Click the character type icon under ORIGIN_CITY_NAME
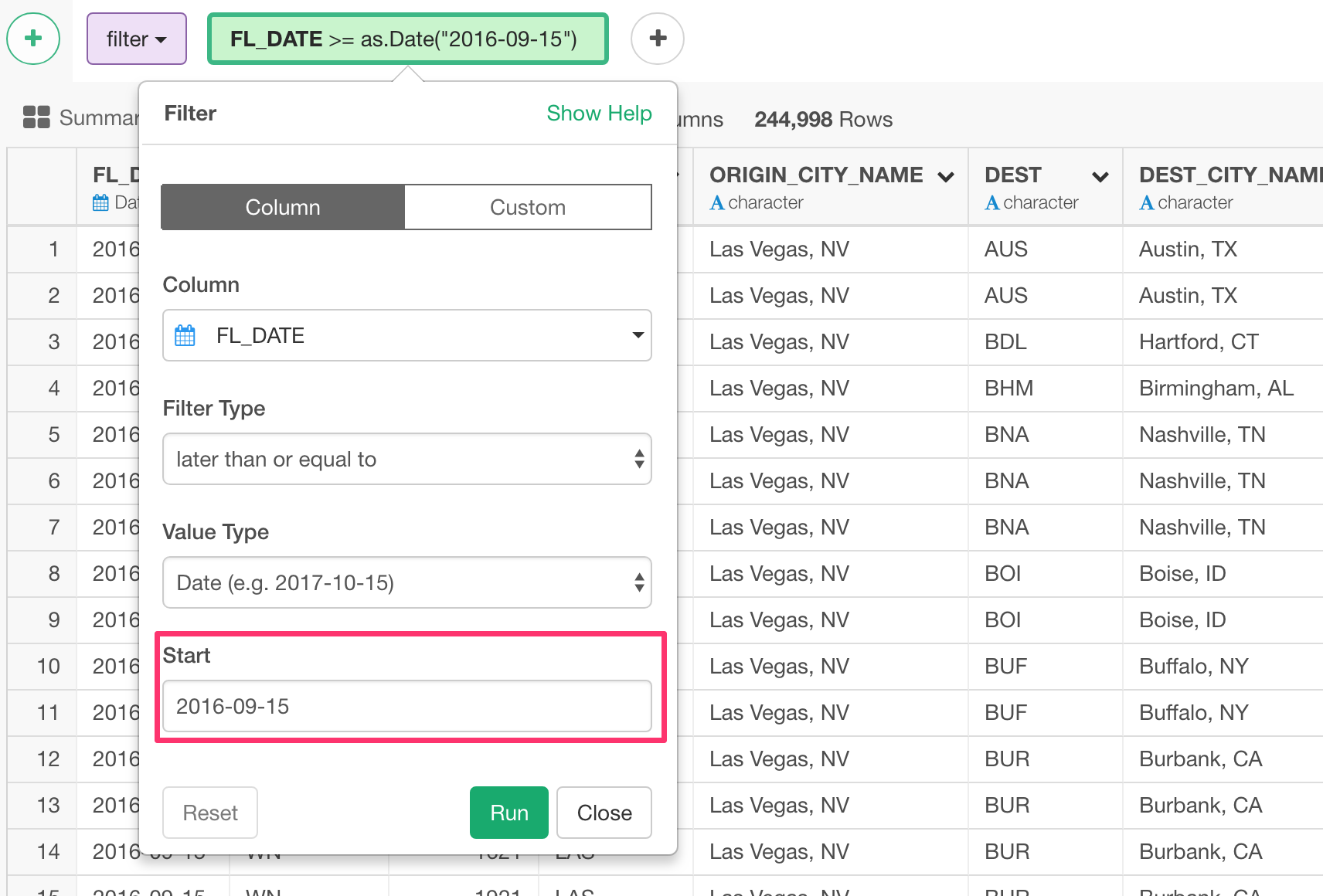The image size is (1323, 896). click(x=718, y=202)
